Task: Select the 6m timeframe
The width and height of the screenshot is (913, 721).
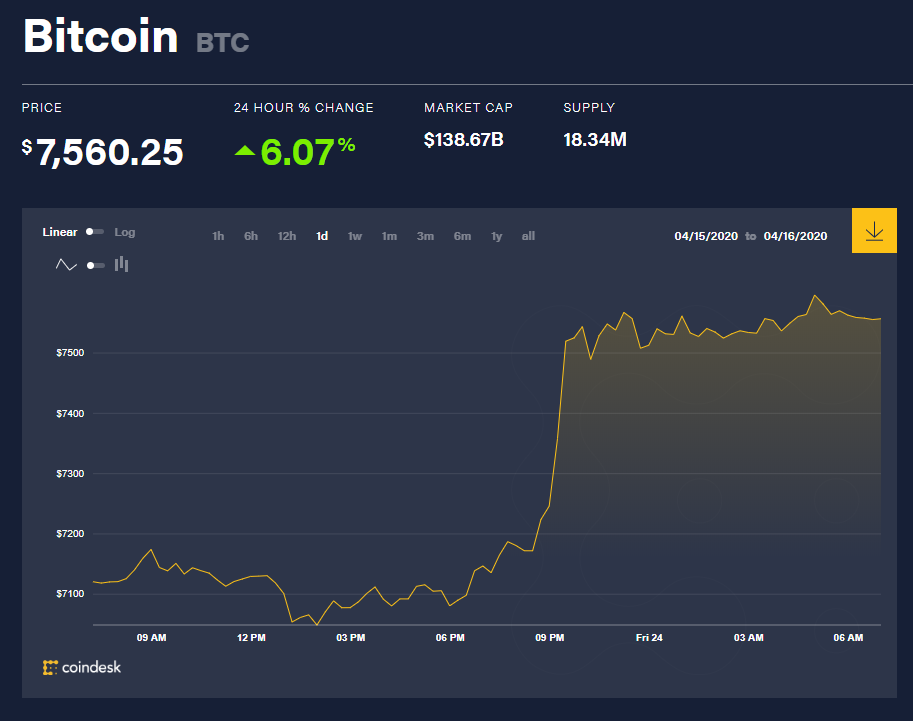Action: 462,236
